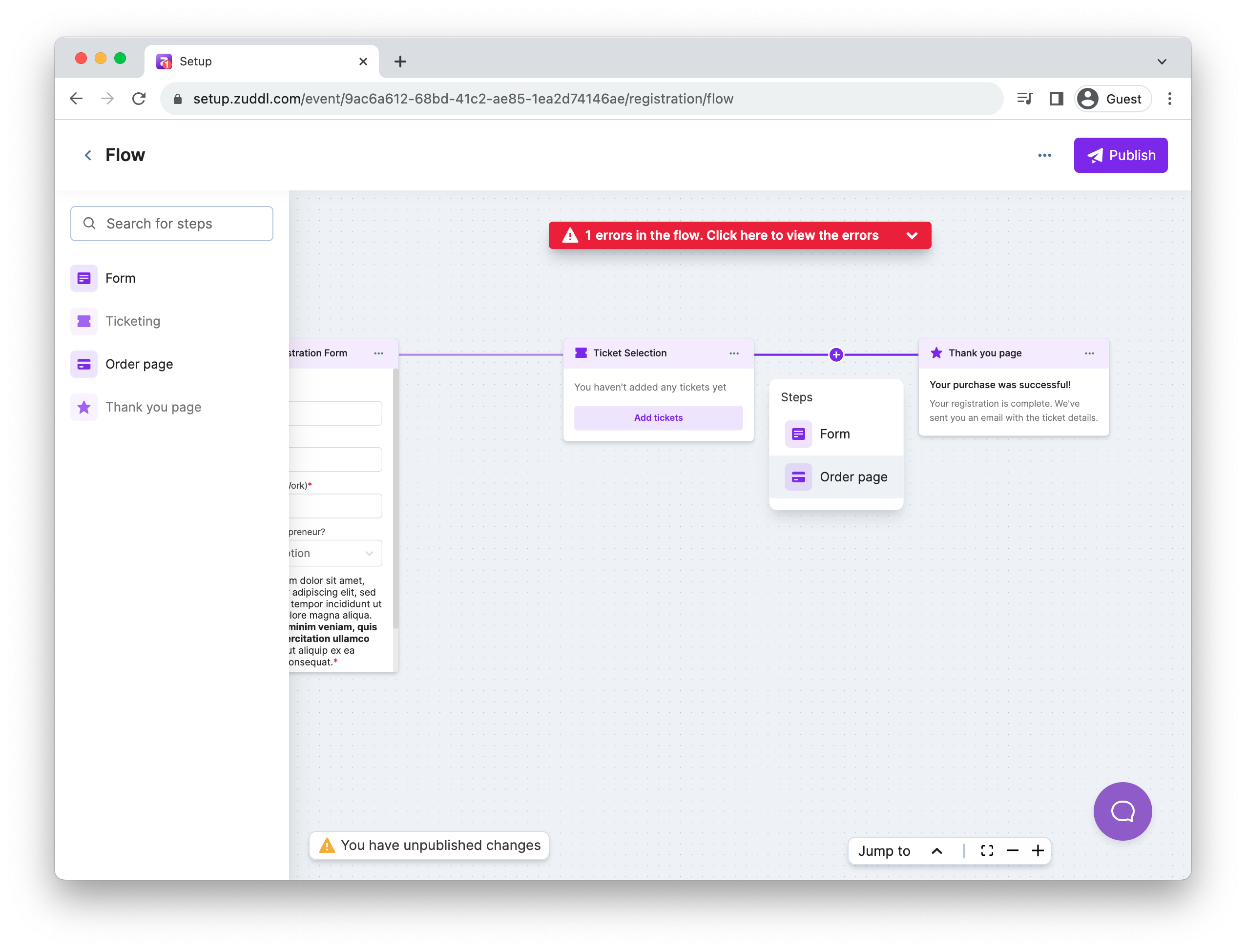The image size is (1246, 952).
Task: Go back using the arrow beside Flow
Action: [88, 155]
